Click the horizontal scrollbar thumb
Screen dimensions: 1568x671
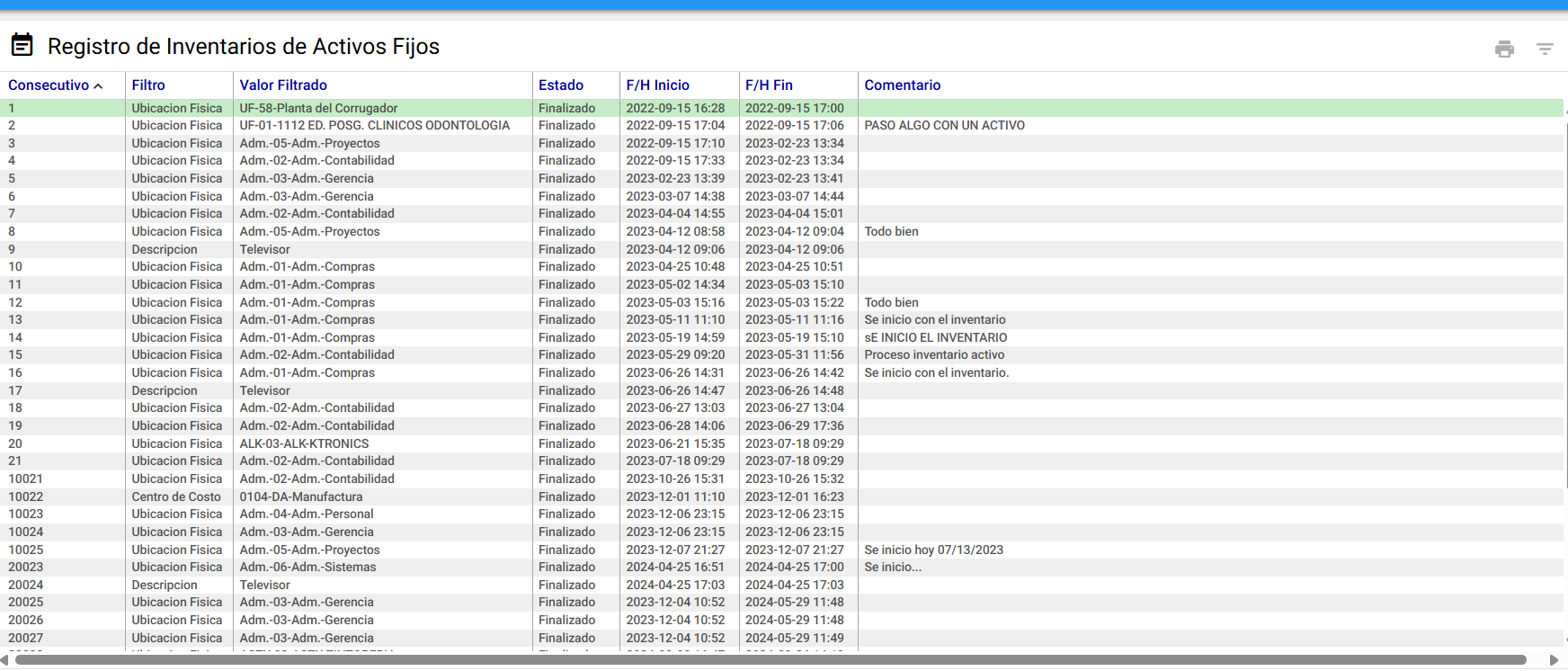[771, 660]
